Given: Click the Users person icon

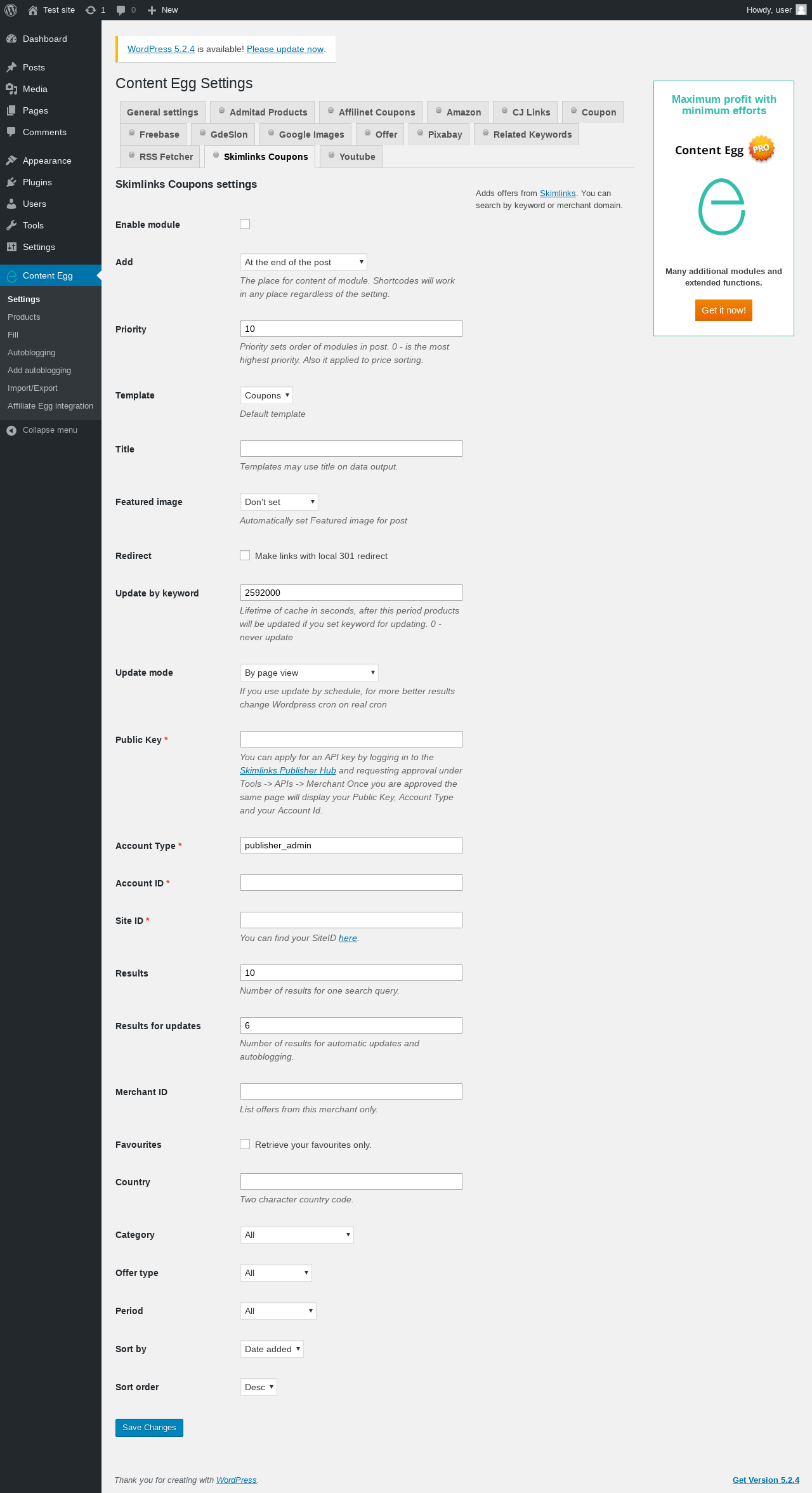Looking at the screenshot, I should (x=11, y=204).
